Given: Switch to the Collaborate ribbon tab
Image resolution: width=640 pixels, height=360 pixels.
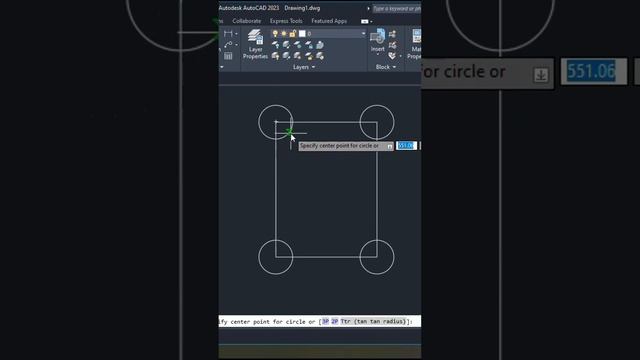Looking at the screenshot, I should coord(247,21).
